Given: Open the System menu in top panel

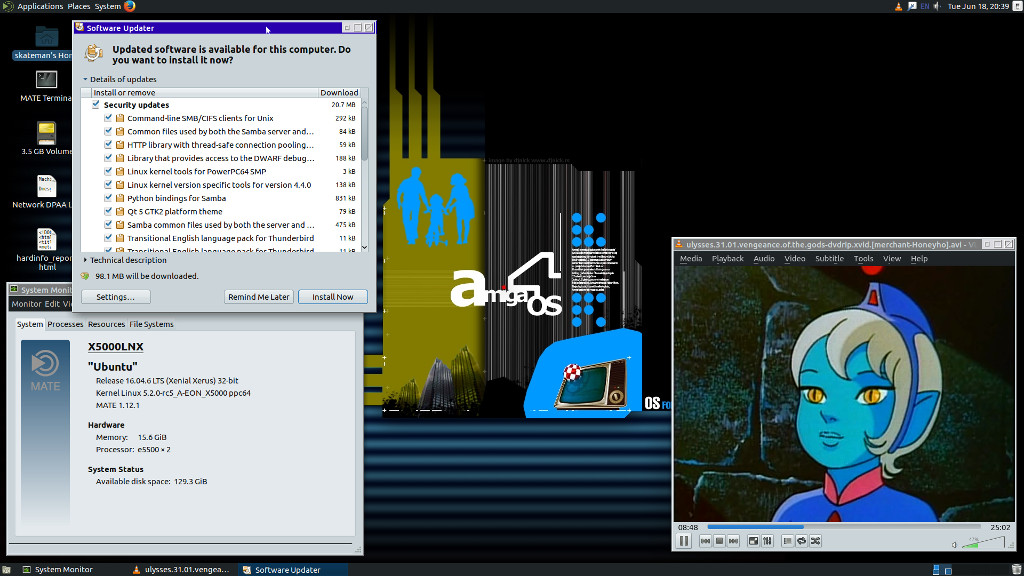Looking at the screenshot, I should tap(108, 6).
